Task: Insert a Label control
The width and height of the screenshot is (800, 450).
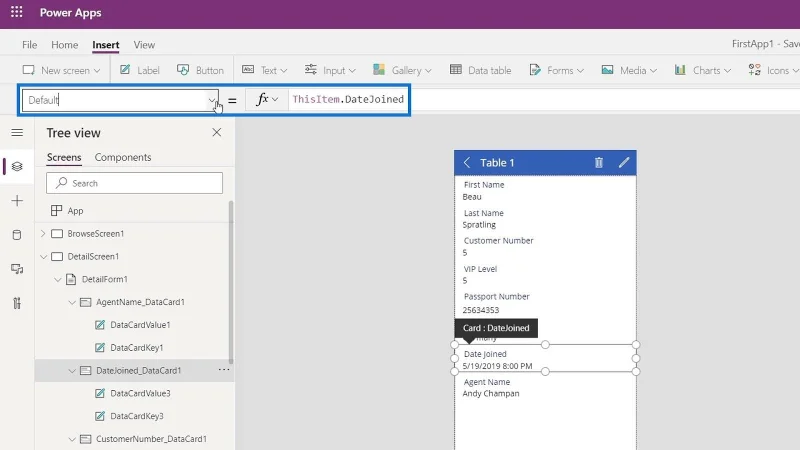Action: [139, 70]
